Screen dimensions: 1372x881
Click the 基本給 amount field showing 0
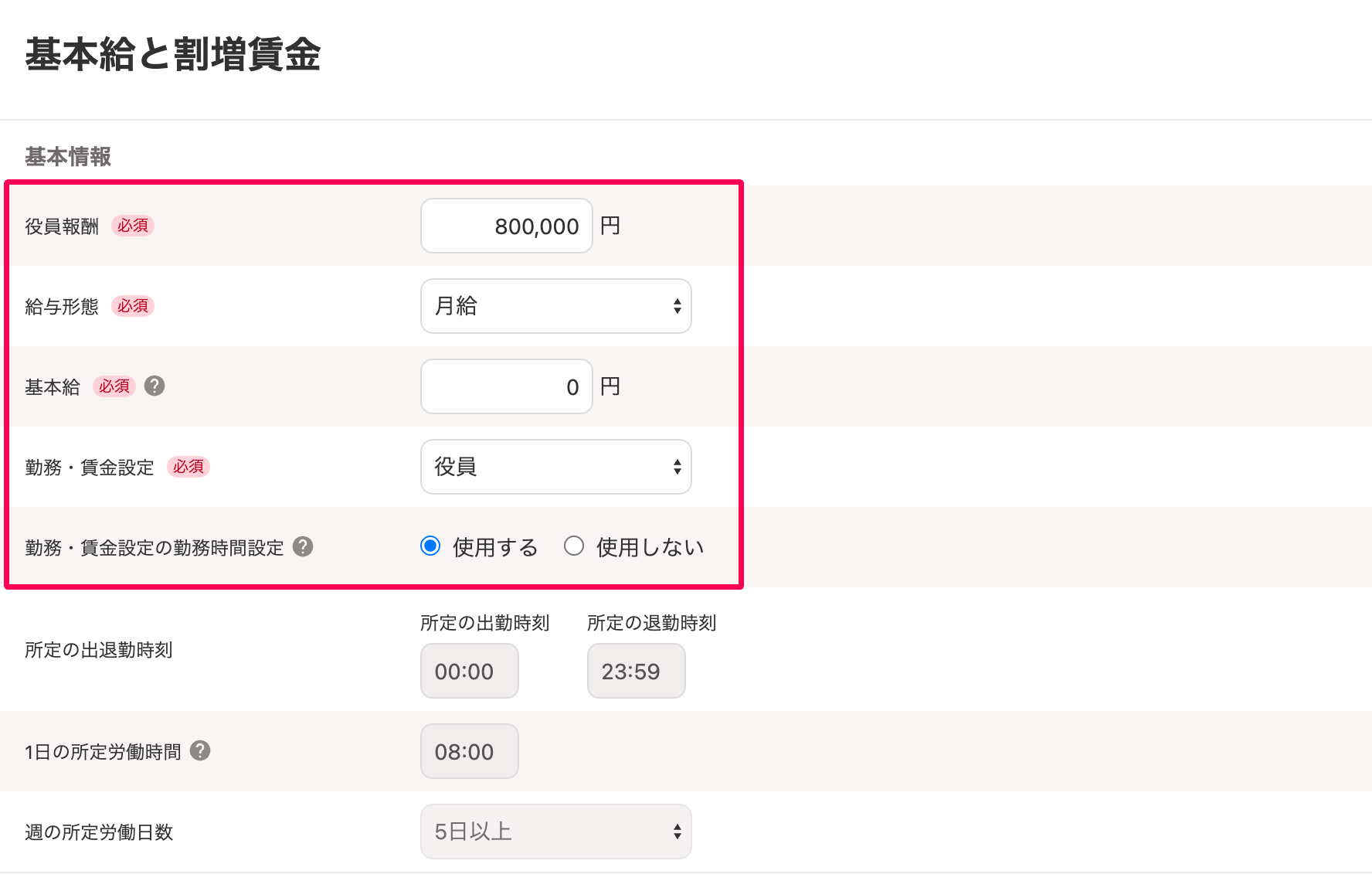point(507,386)
